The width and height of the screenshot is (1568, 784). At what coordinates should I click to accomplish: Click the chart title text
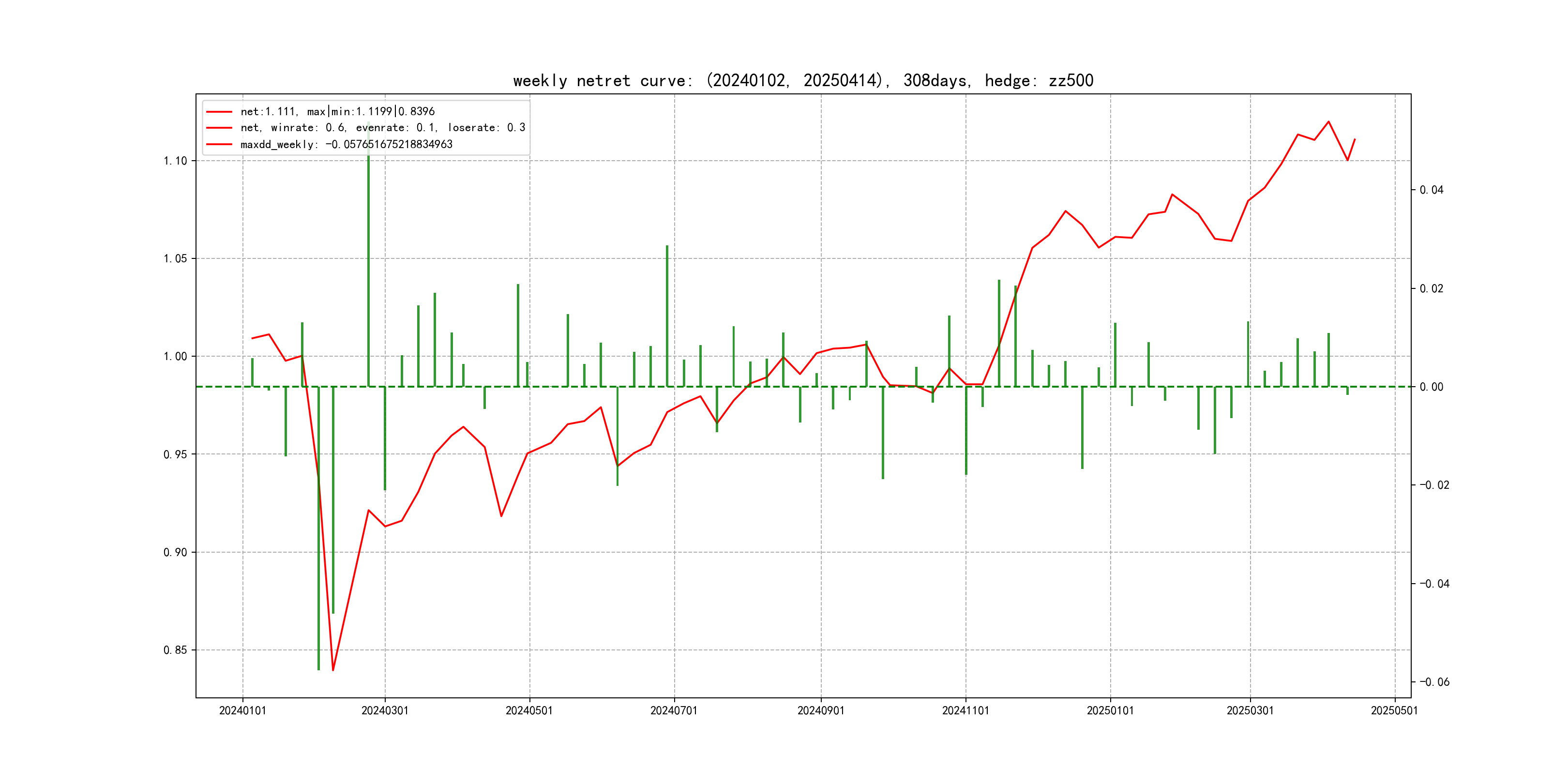803,80
